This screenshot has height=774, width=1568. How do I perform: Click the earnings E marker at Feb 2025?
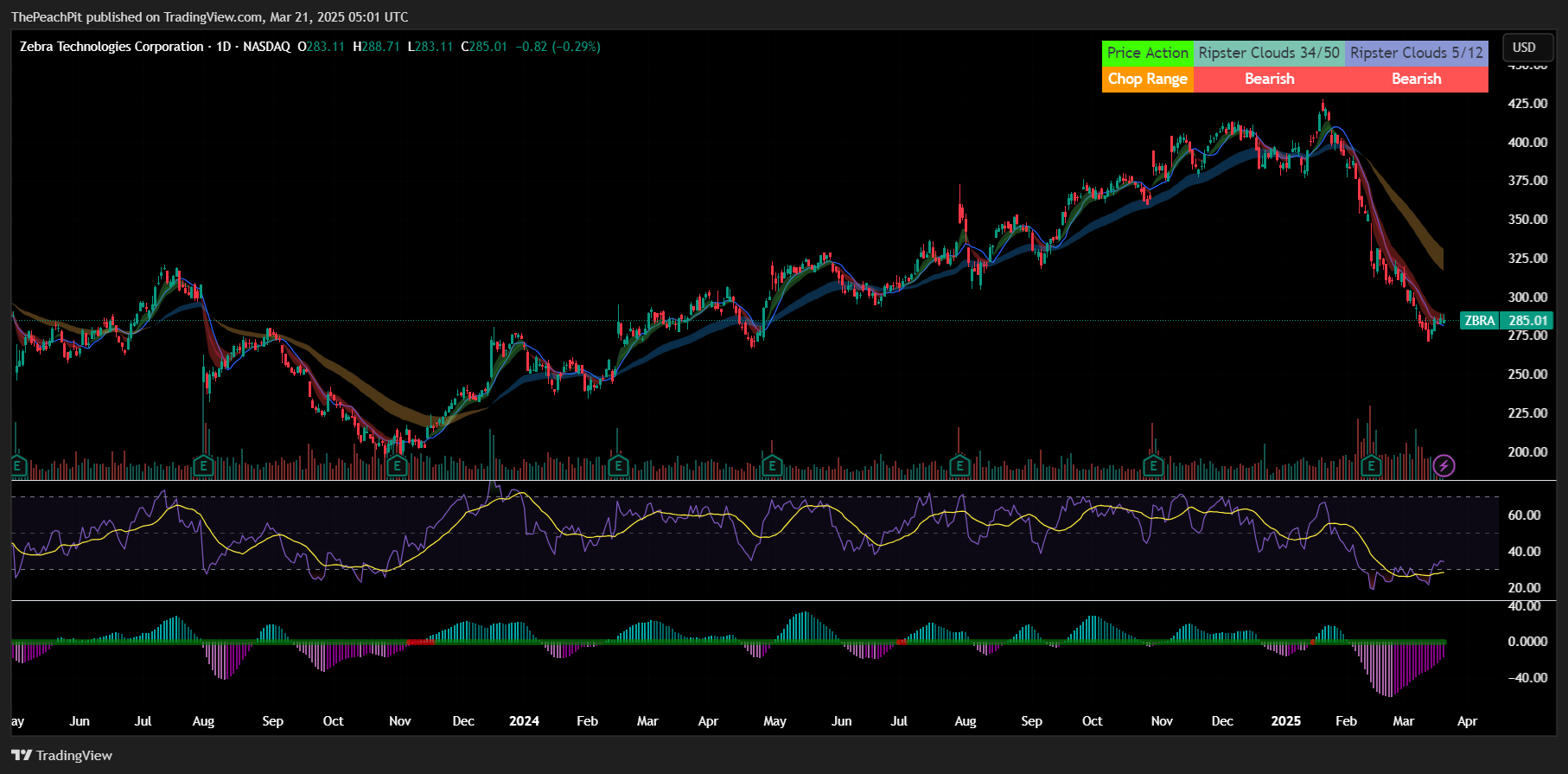click(x=1371, y=466)
